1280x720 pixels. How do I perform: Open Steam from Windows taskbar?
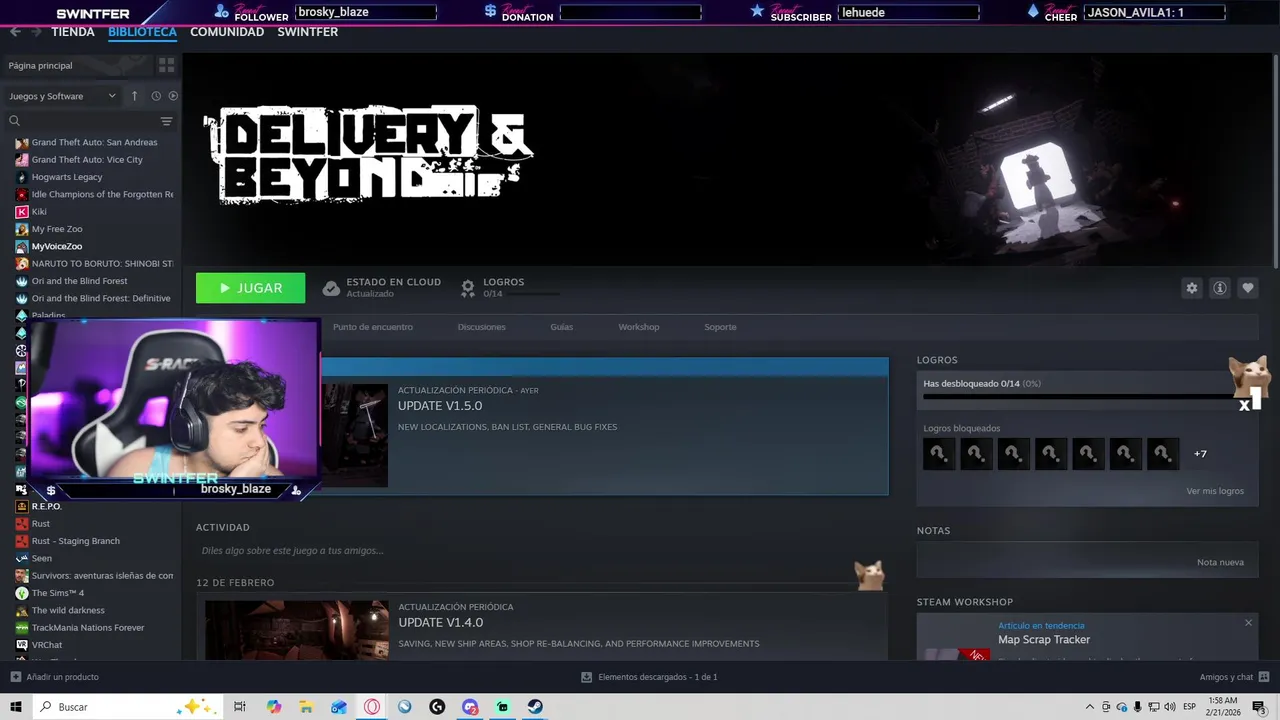(535, 707)
